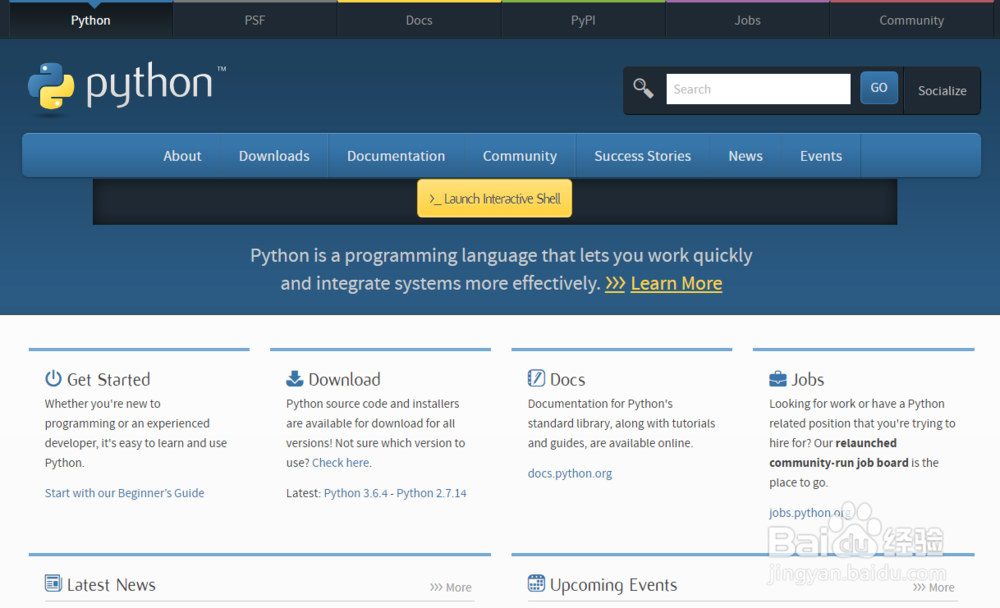
Task: Visit the jobs.python.org link
Action: tap(810, 513)
